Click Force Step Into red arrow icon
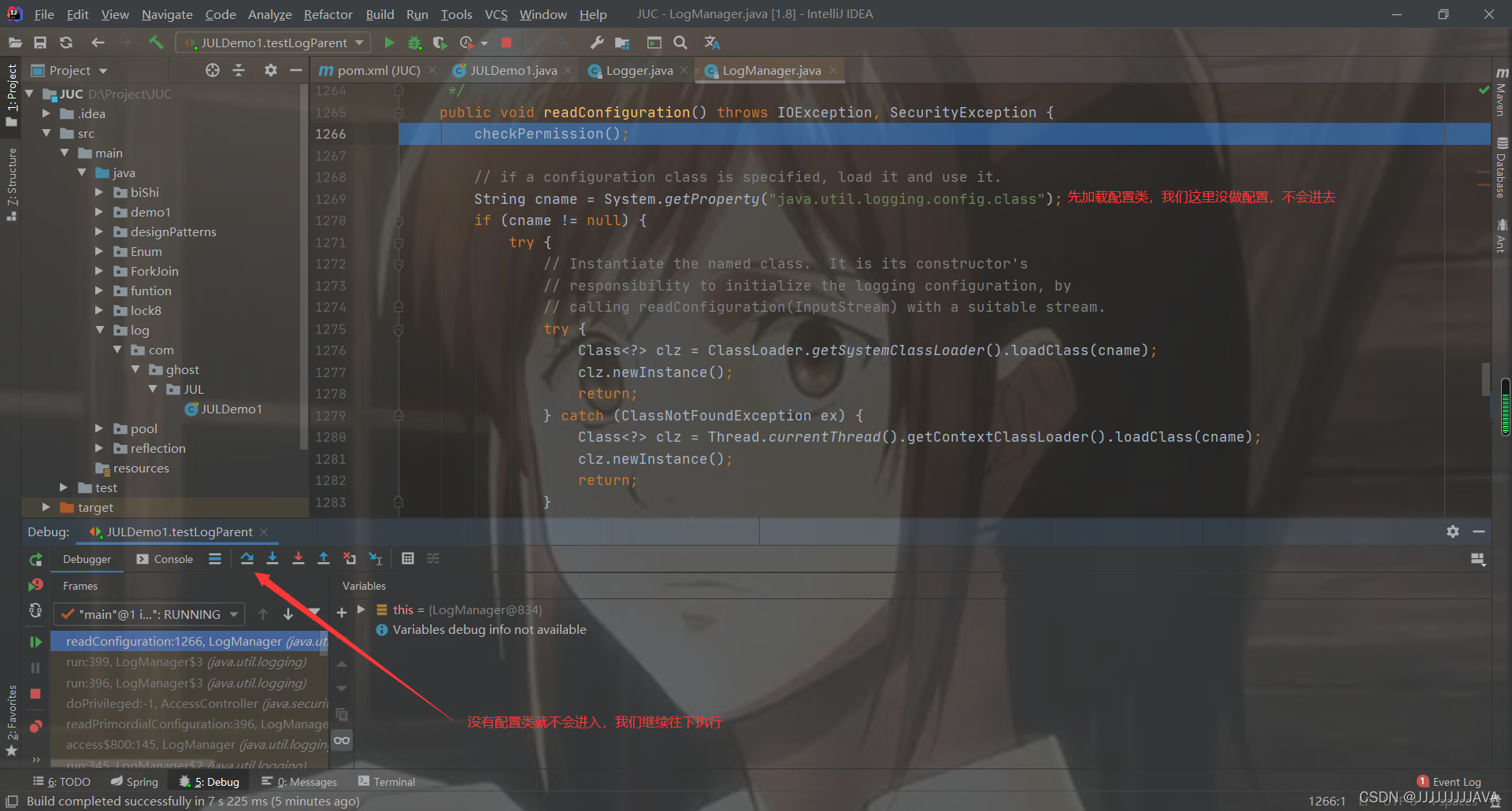The height and width of the screenshot is (811, 1512). tap(298, 558)
